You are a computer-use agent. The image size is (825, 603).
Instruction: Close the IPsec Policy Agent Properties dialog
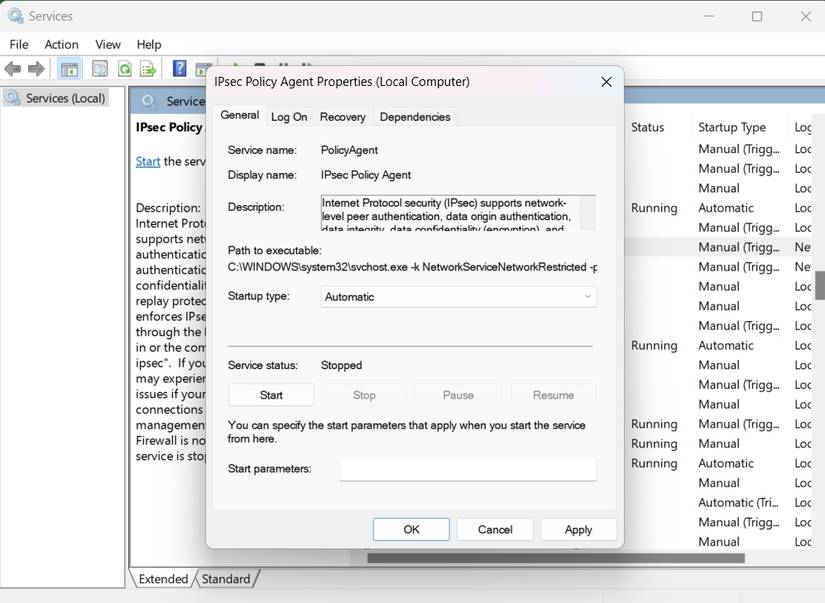pos(606,82)
